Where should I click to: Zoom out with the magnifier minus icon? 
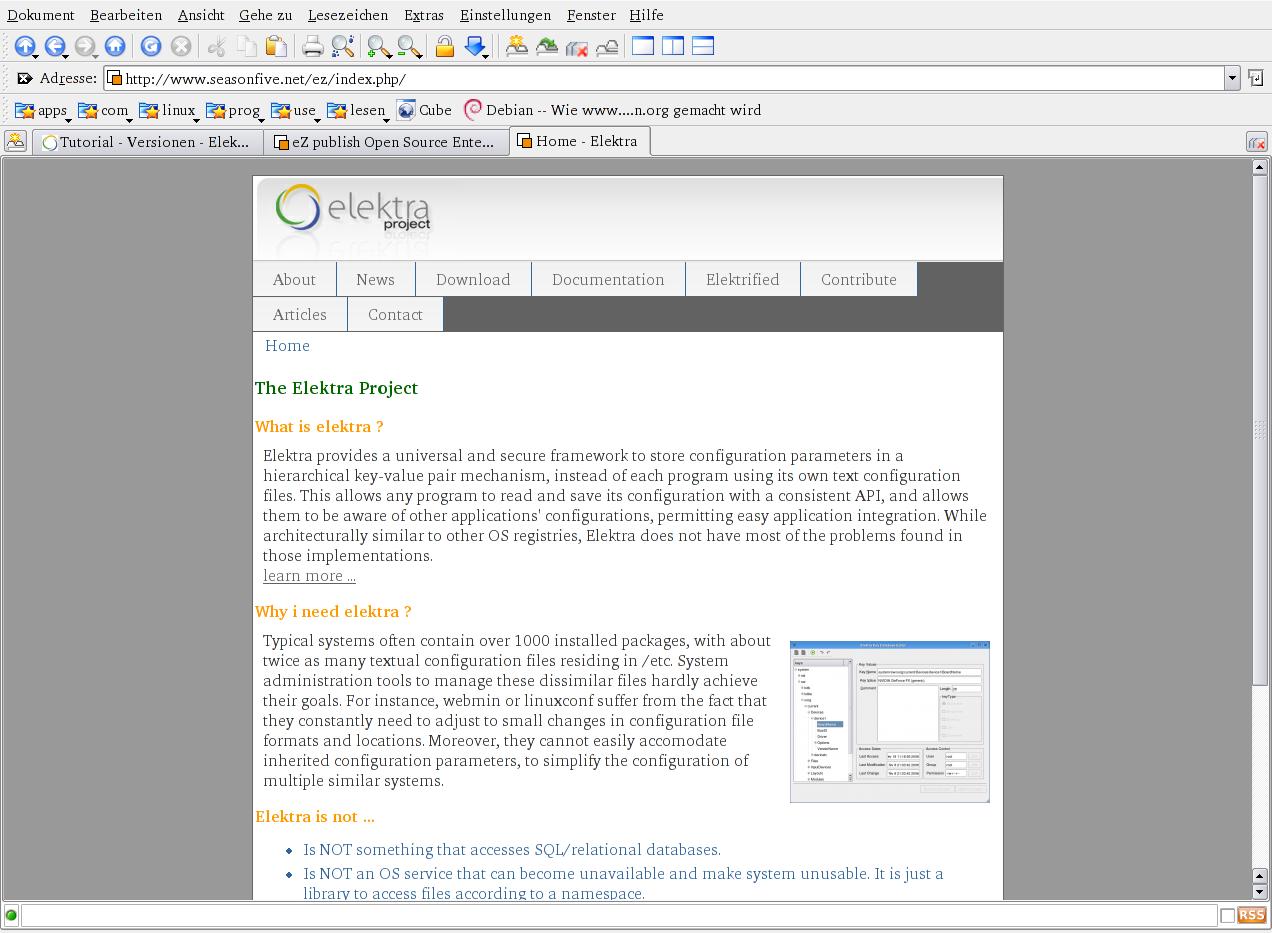[409, 46]
